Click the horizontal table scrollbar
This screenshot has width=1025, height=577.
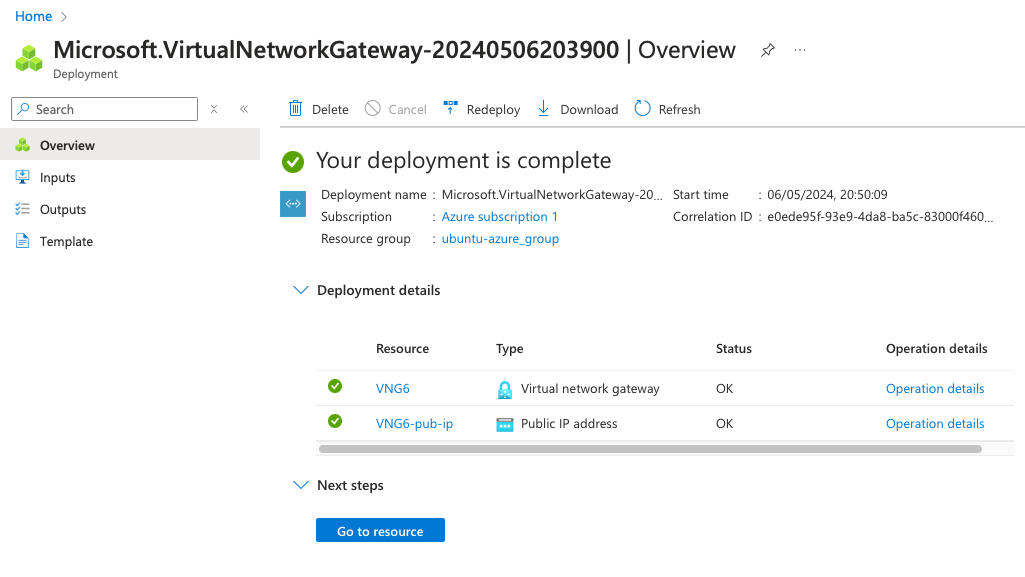coord(650,449)
